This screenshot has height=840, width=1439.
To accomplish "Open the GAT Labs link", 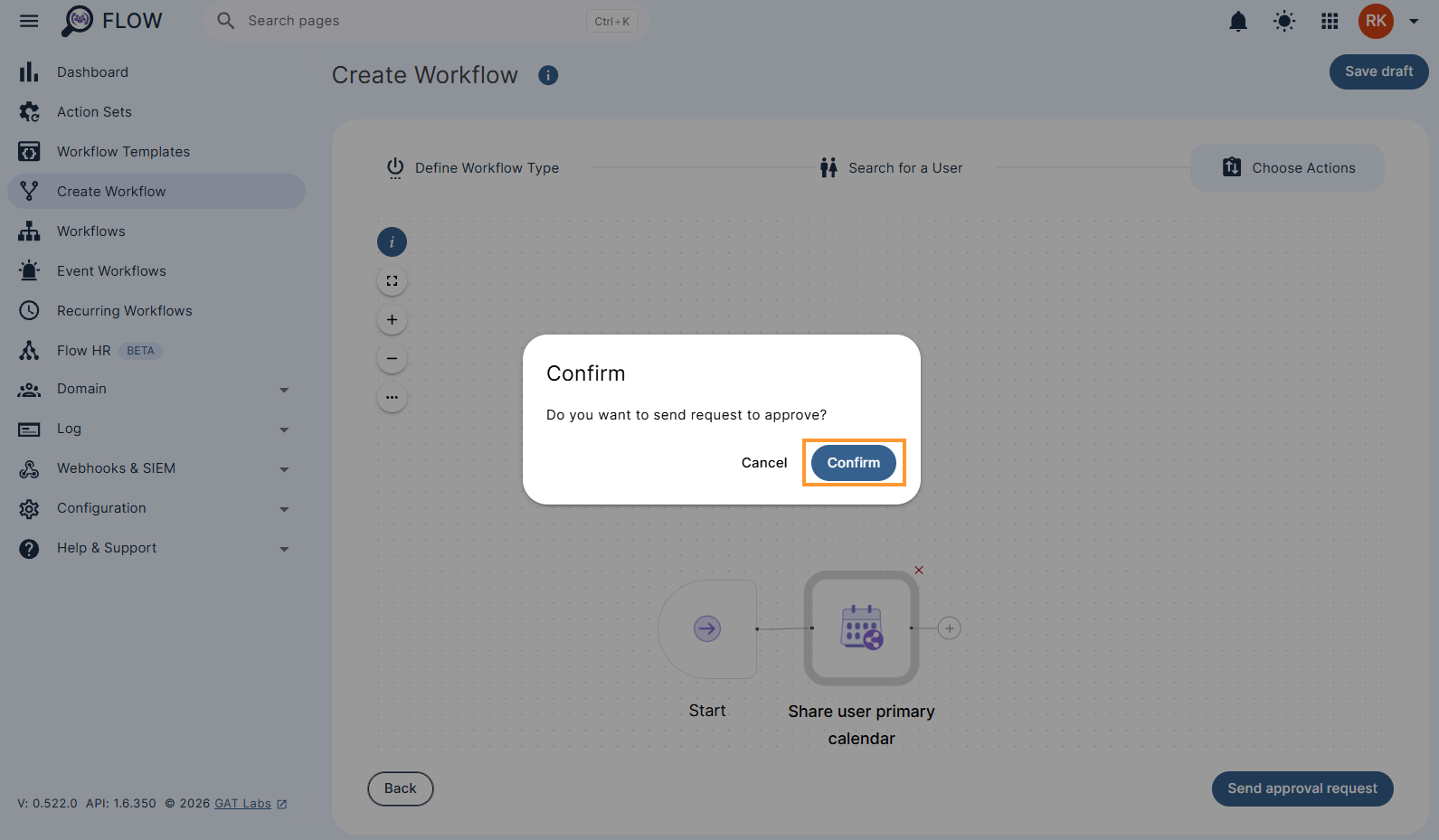I will (251, 804).
